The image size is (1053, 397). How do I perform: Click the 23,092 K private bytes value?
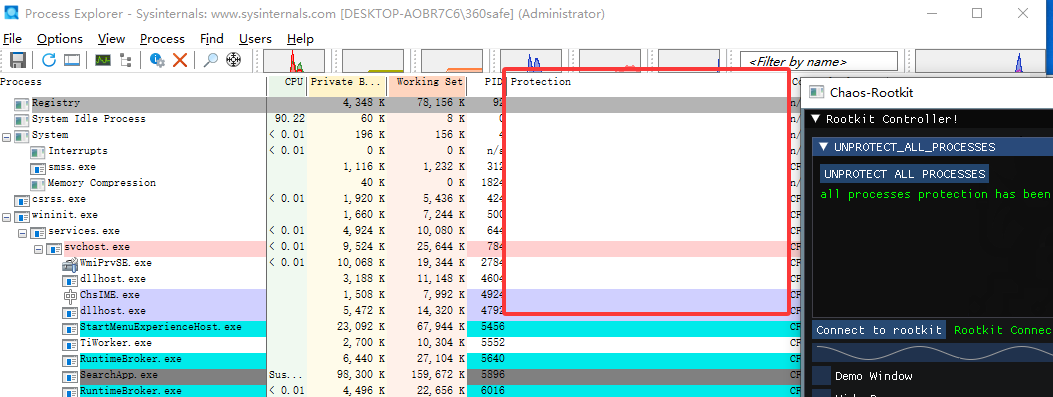(360, 327)
